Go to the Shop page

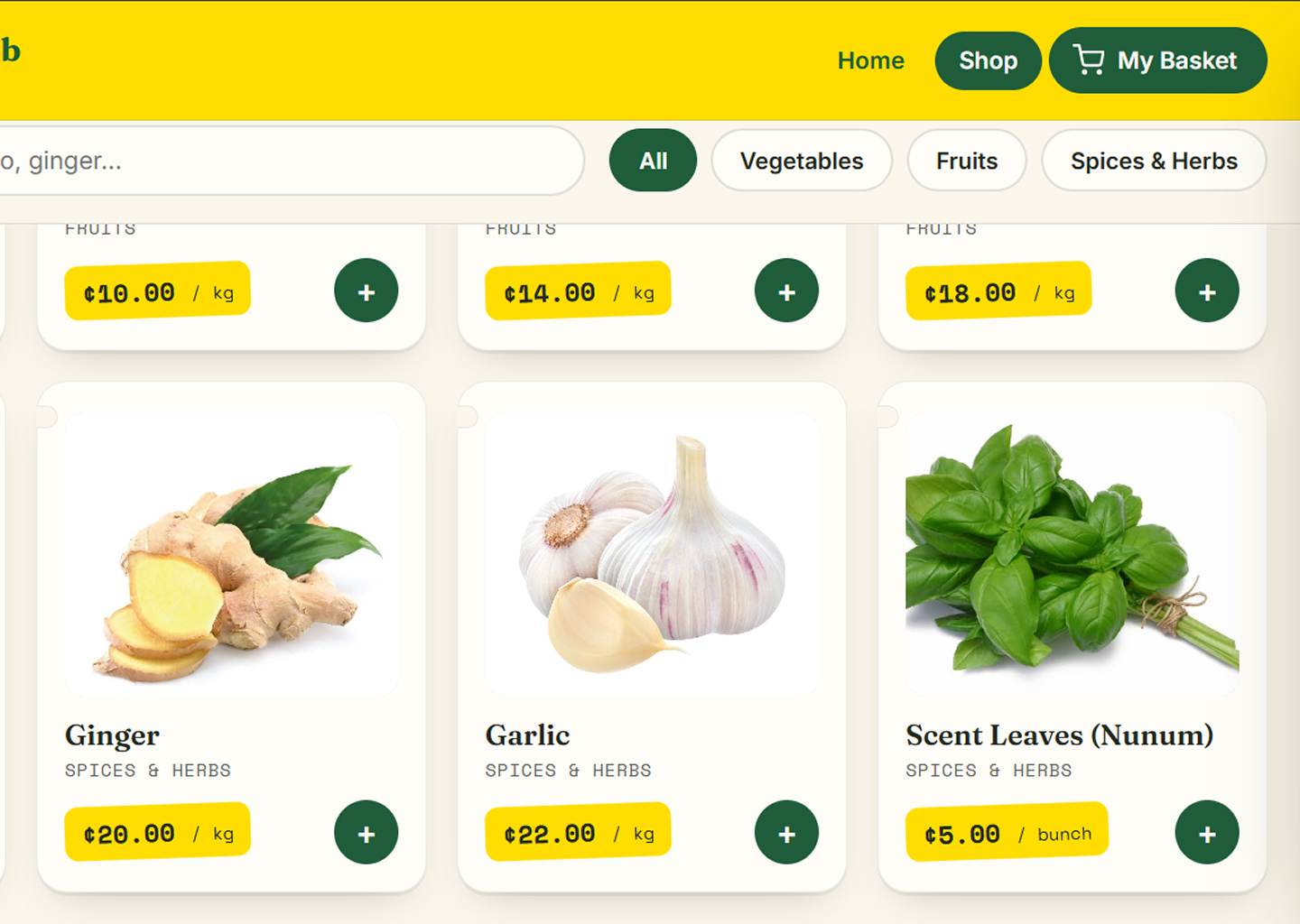click(x=989, y=60)
